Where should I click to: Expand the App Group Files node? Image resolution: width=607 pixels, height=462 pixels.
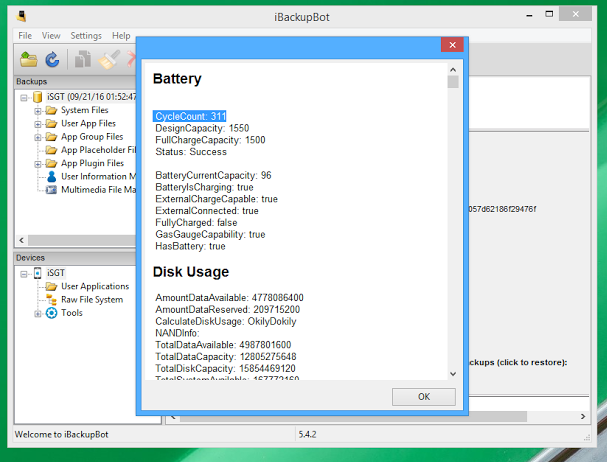[38, 137]
